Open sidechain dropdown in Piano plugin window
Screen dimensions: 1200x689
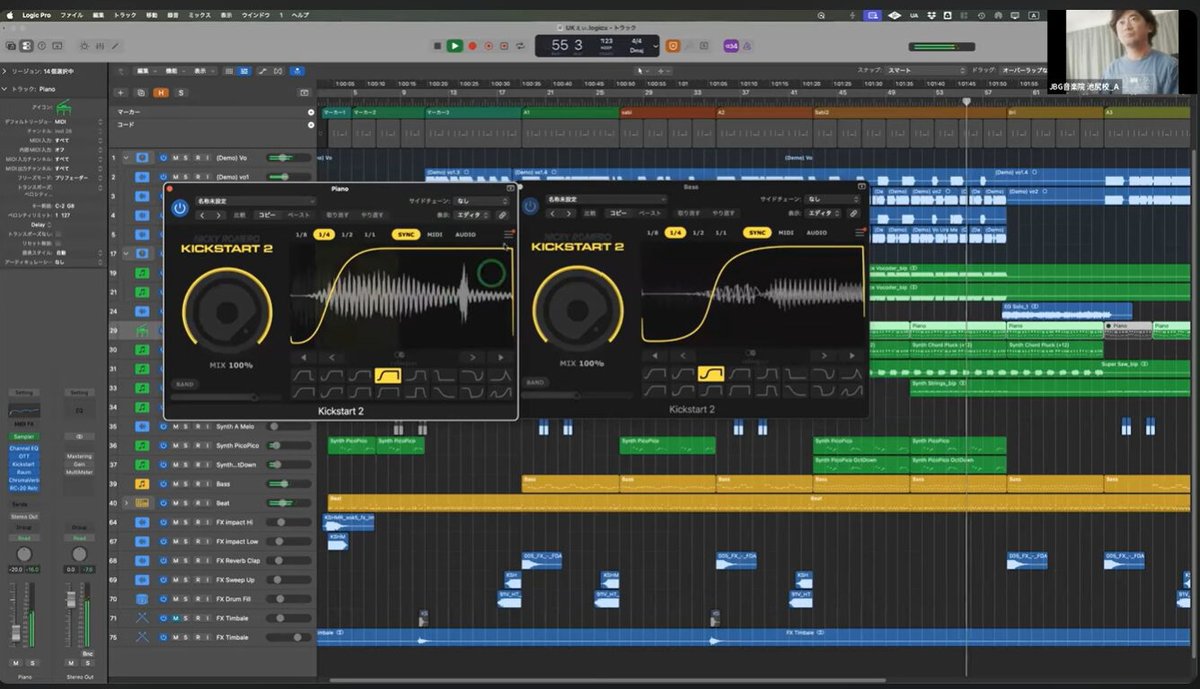pos(480,201)
